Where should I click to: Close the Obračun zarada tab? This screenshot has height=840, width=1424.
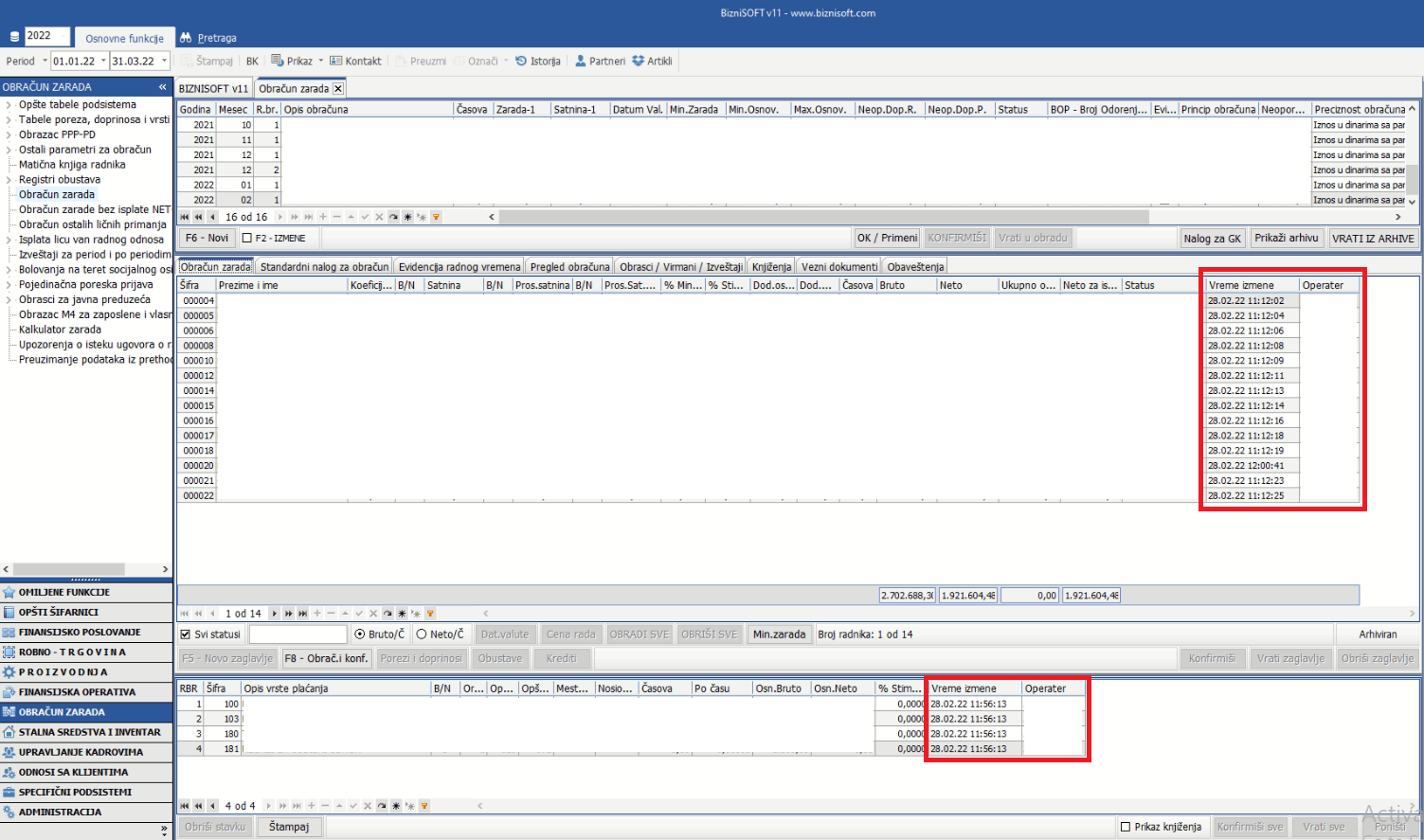point(338,88)
